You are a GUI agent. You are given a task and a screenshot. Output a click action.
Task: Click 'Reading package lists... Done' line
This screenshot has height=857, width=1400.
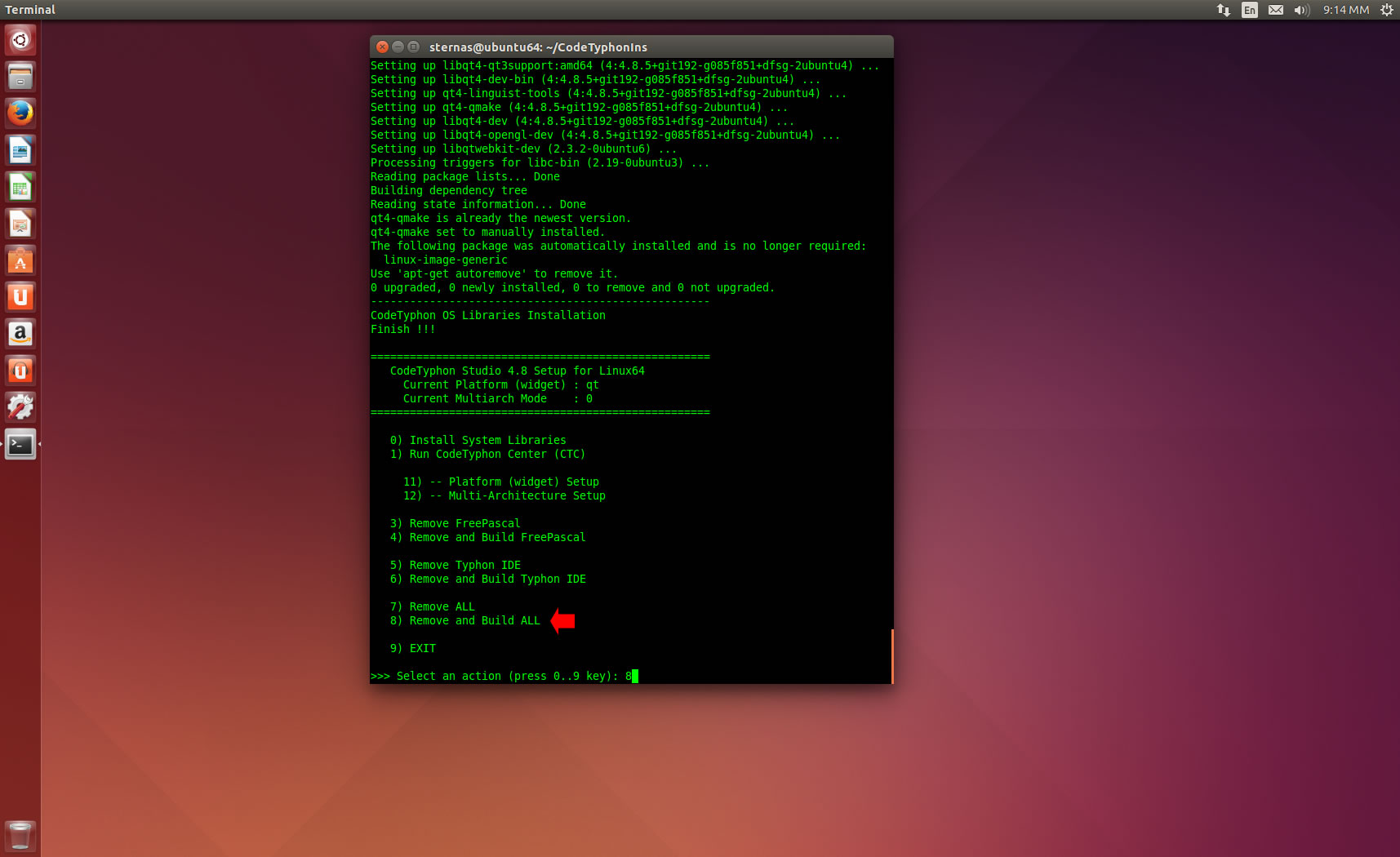[x=464, y=176]
